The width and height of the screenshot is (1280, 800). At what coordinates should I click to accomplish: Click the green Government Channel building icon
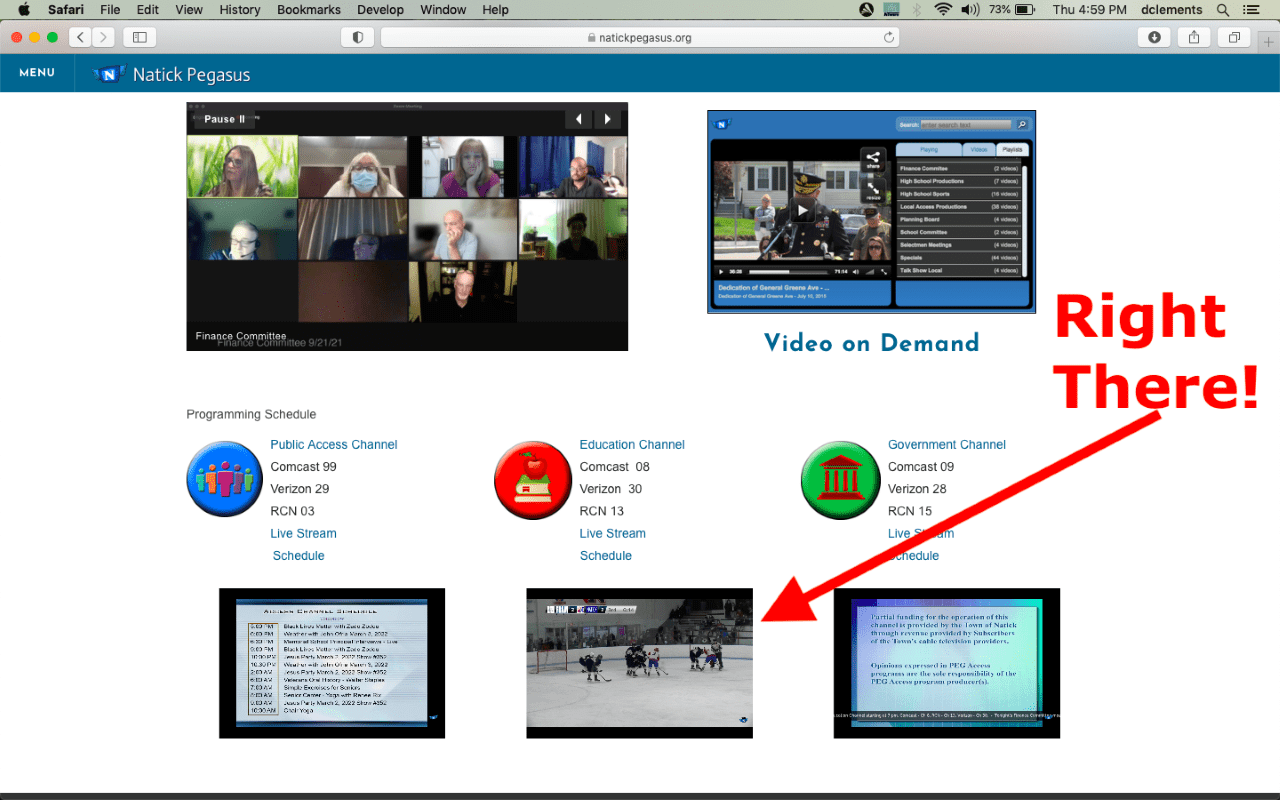coord(840,479)
